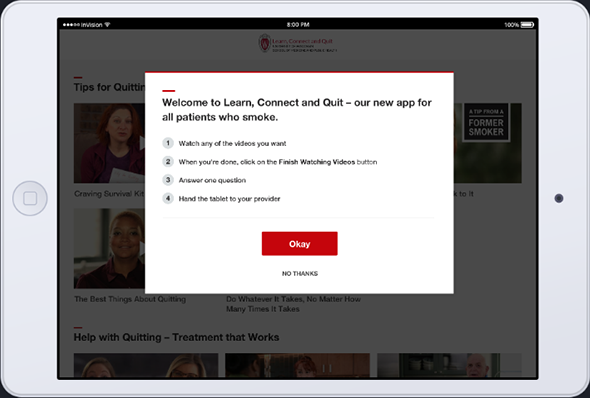Tap the InVision carrier label in status bar
This screenshot has height=398, width=590.
coord(92,25)
